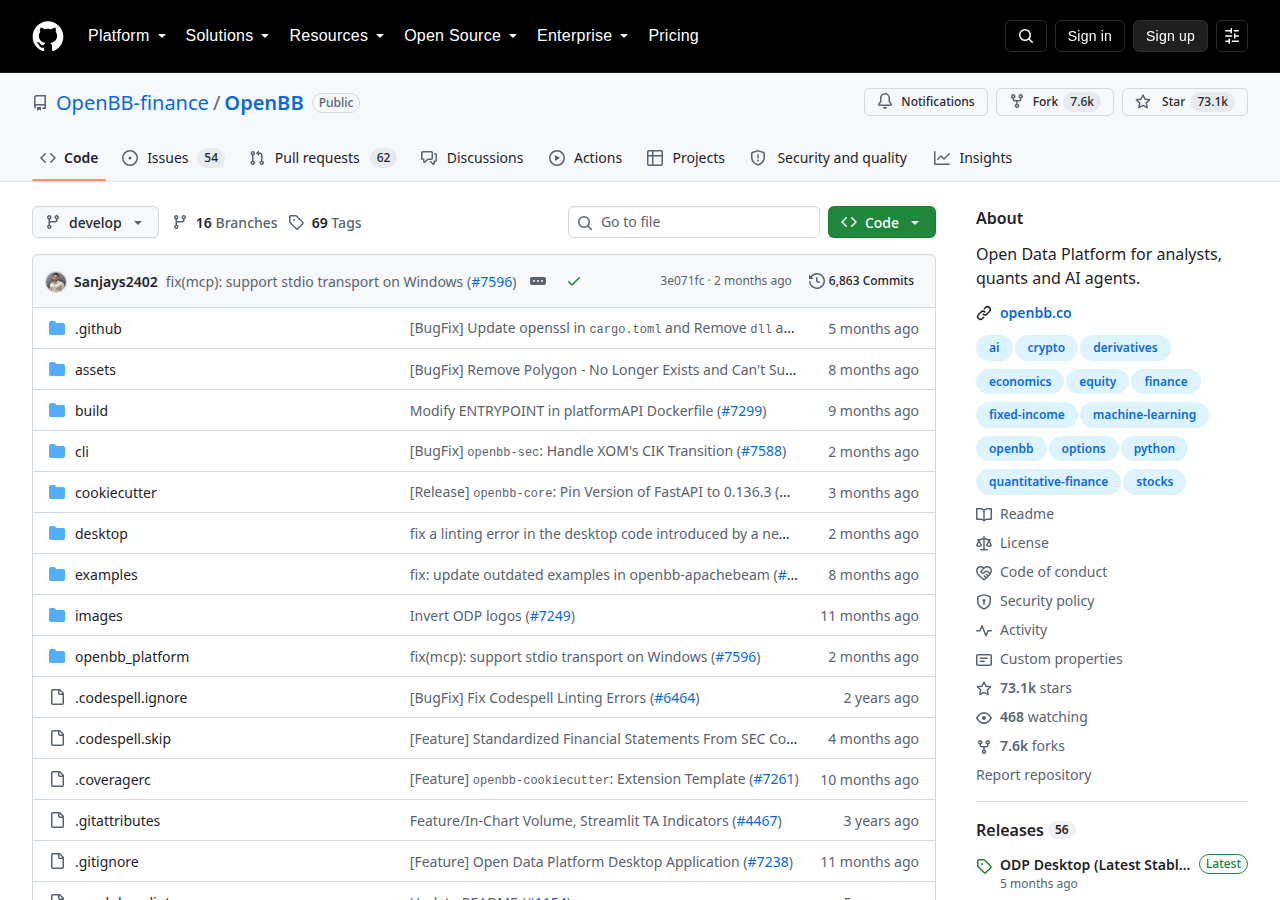Fork the repository via Fork button
Screen dimensions: 1280x900
click(x=1054, y=102)
